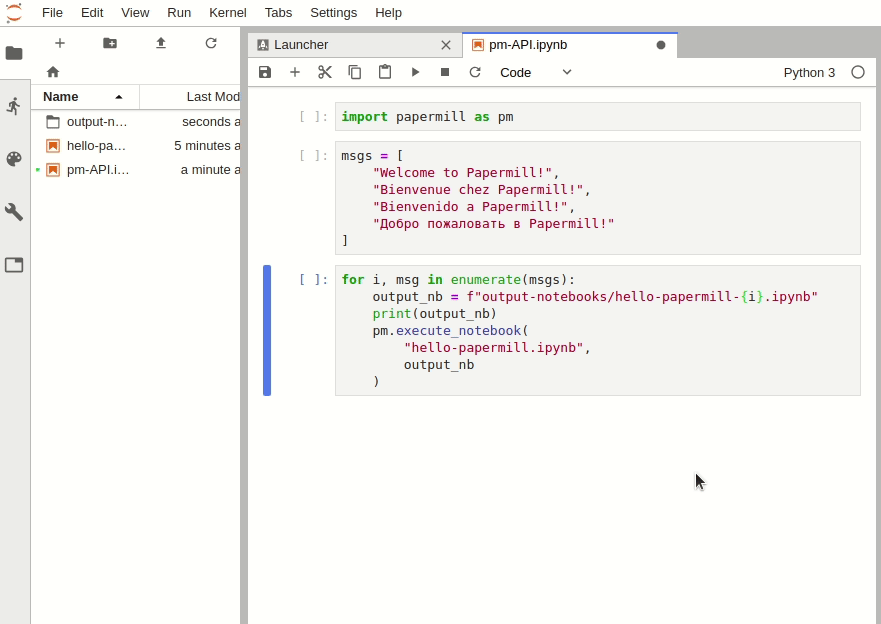Open the Run menu
Viewport: 881px width, 624px height.
click(179, 12)
